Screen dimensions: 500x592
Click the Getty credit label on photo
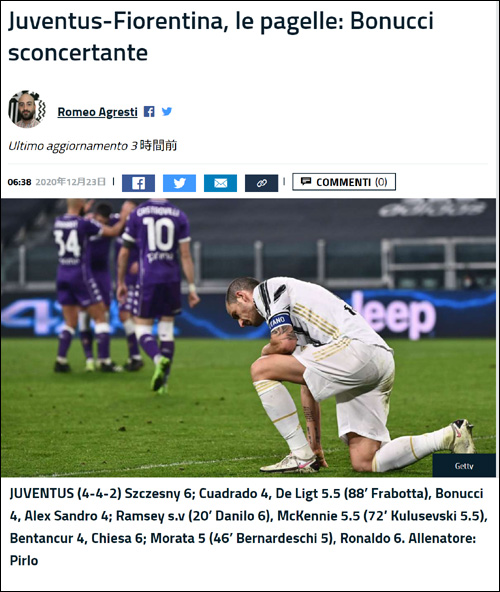pos(464,466)
